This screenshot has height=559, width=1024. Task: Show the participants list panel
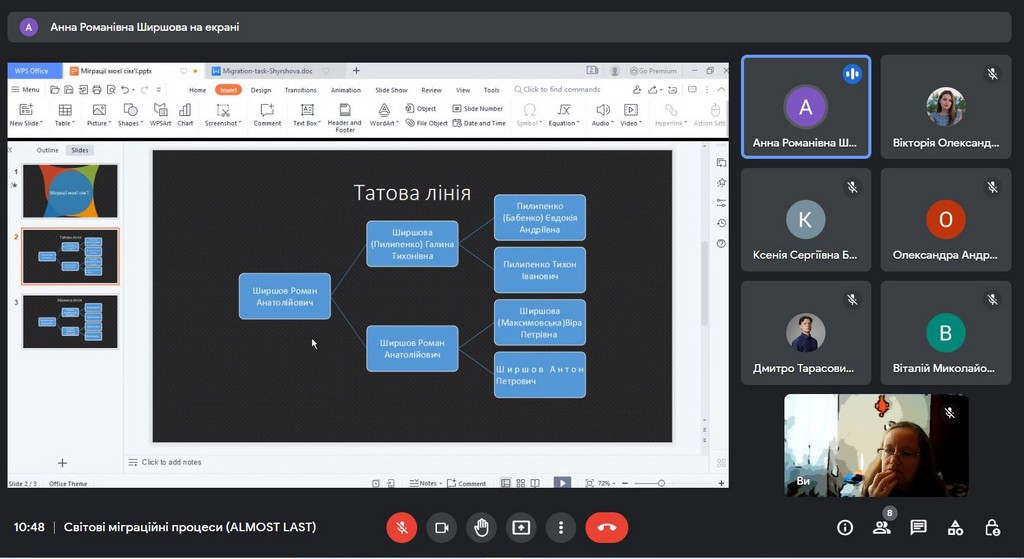point(881,527)
